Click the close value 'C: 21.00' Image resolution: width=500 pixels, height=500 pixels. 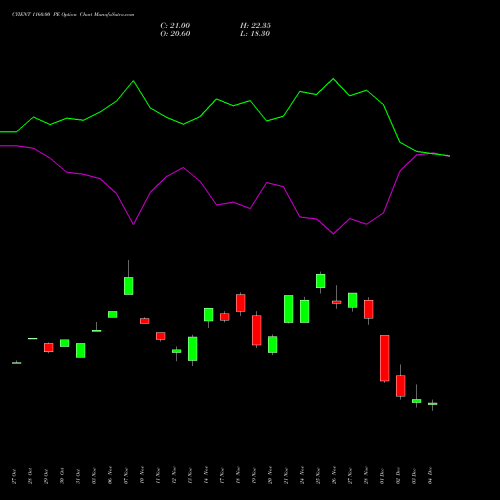point(175,26)
